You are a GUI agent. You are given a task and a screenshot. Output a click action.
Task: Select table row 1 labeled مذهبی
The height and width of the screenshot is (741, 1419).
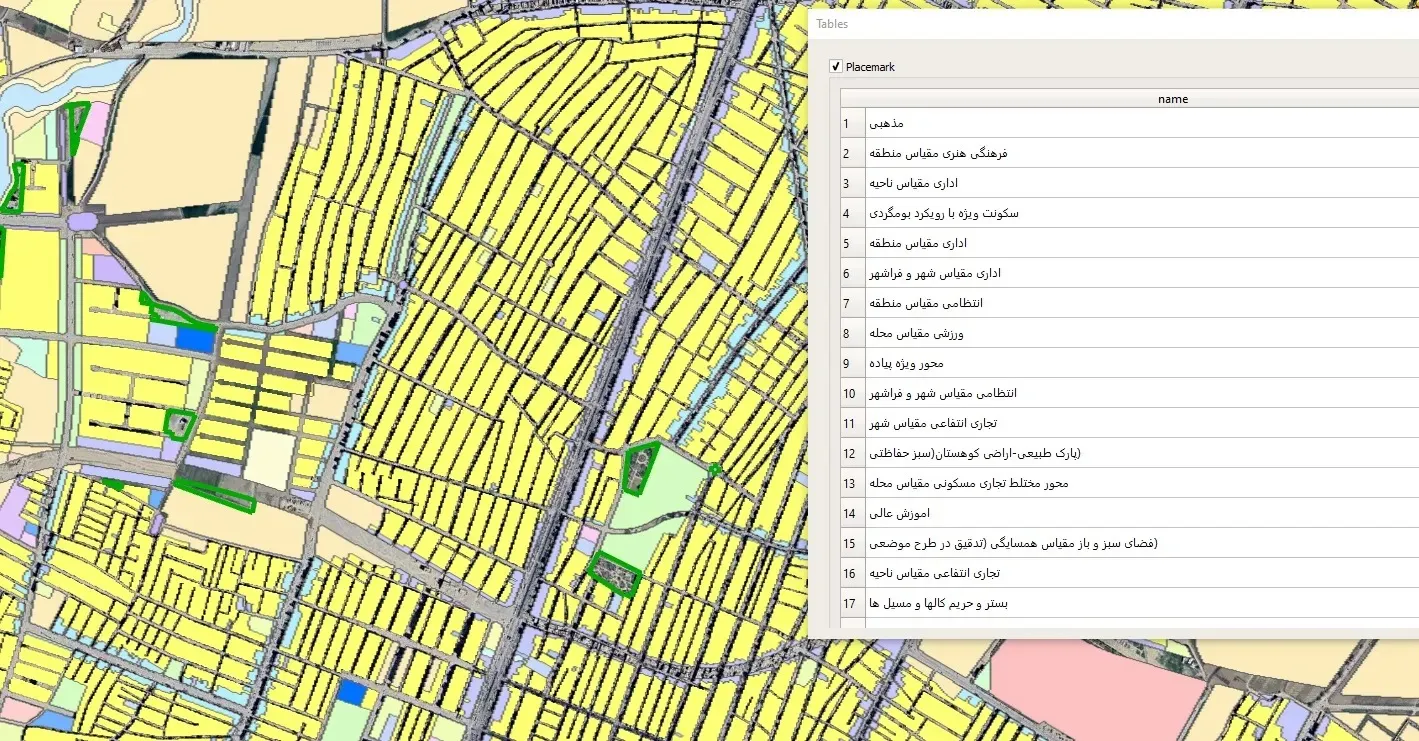(1100, 123)
